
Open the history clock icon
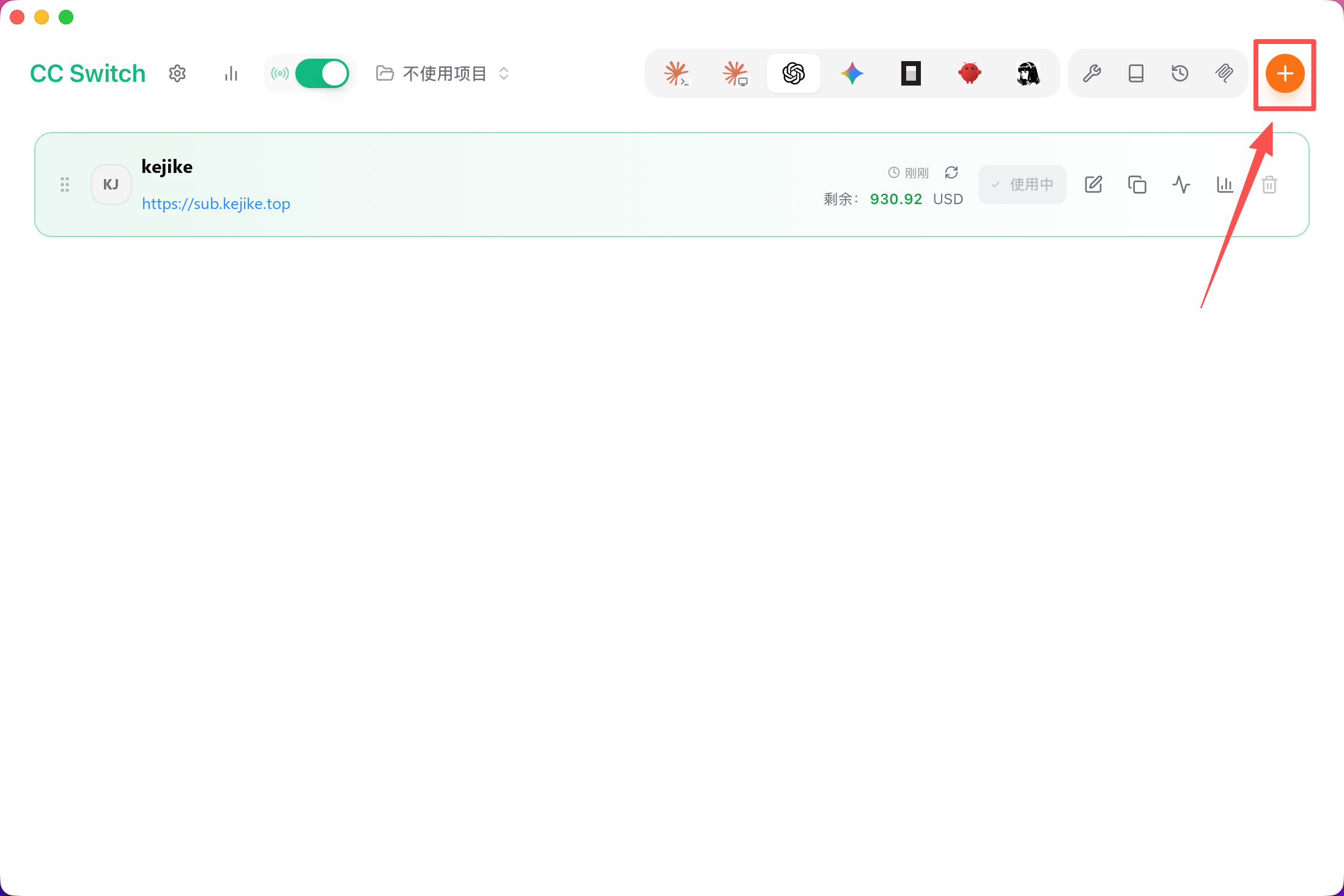1180,73
